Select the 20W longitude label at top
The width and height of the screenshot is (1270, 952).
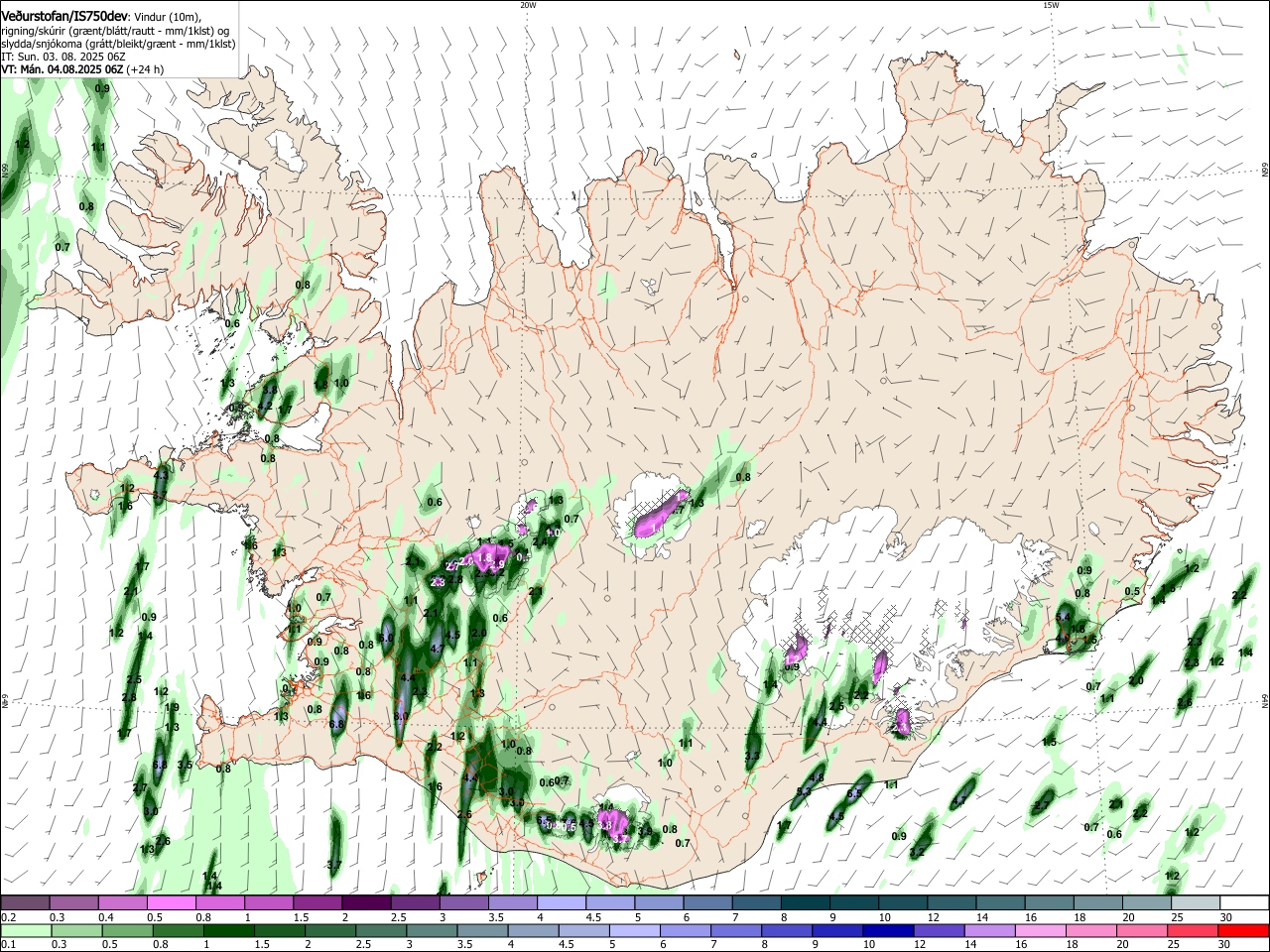(528, 5)
